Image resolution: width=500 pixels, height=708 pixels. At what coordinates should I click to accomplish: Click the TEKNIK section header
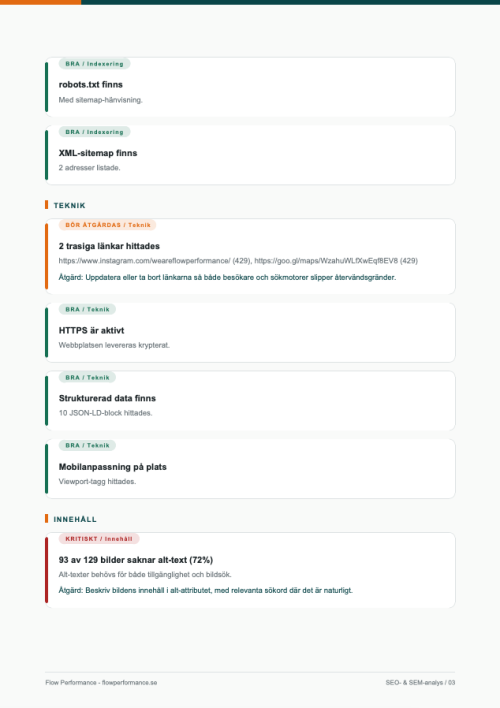point(69,205)
